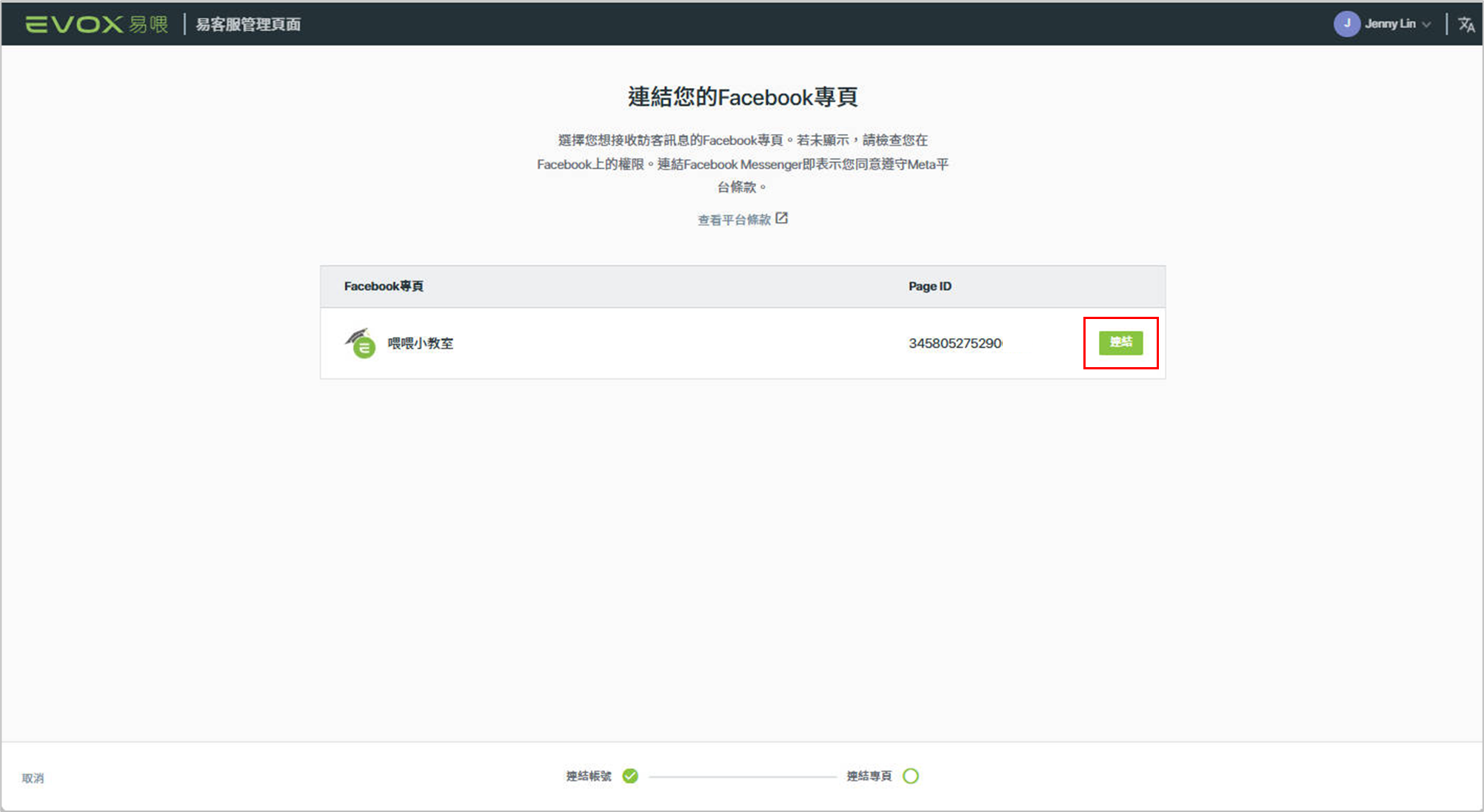
Task: Expand the Jenny Lin account dropdown arrow
Action: click(x=1426, y=24)
